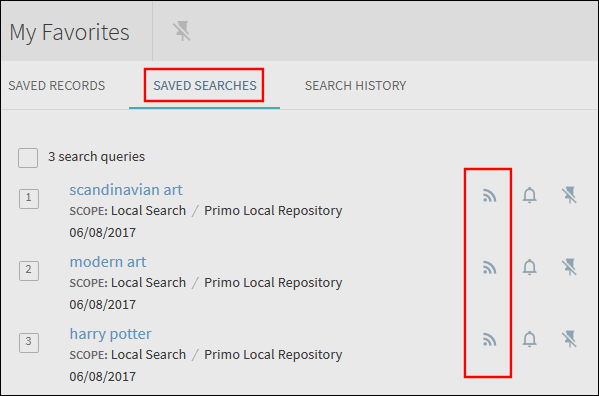
Task: Select saved search number 3 box
Action: click(x=29, y=343)
